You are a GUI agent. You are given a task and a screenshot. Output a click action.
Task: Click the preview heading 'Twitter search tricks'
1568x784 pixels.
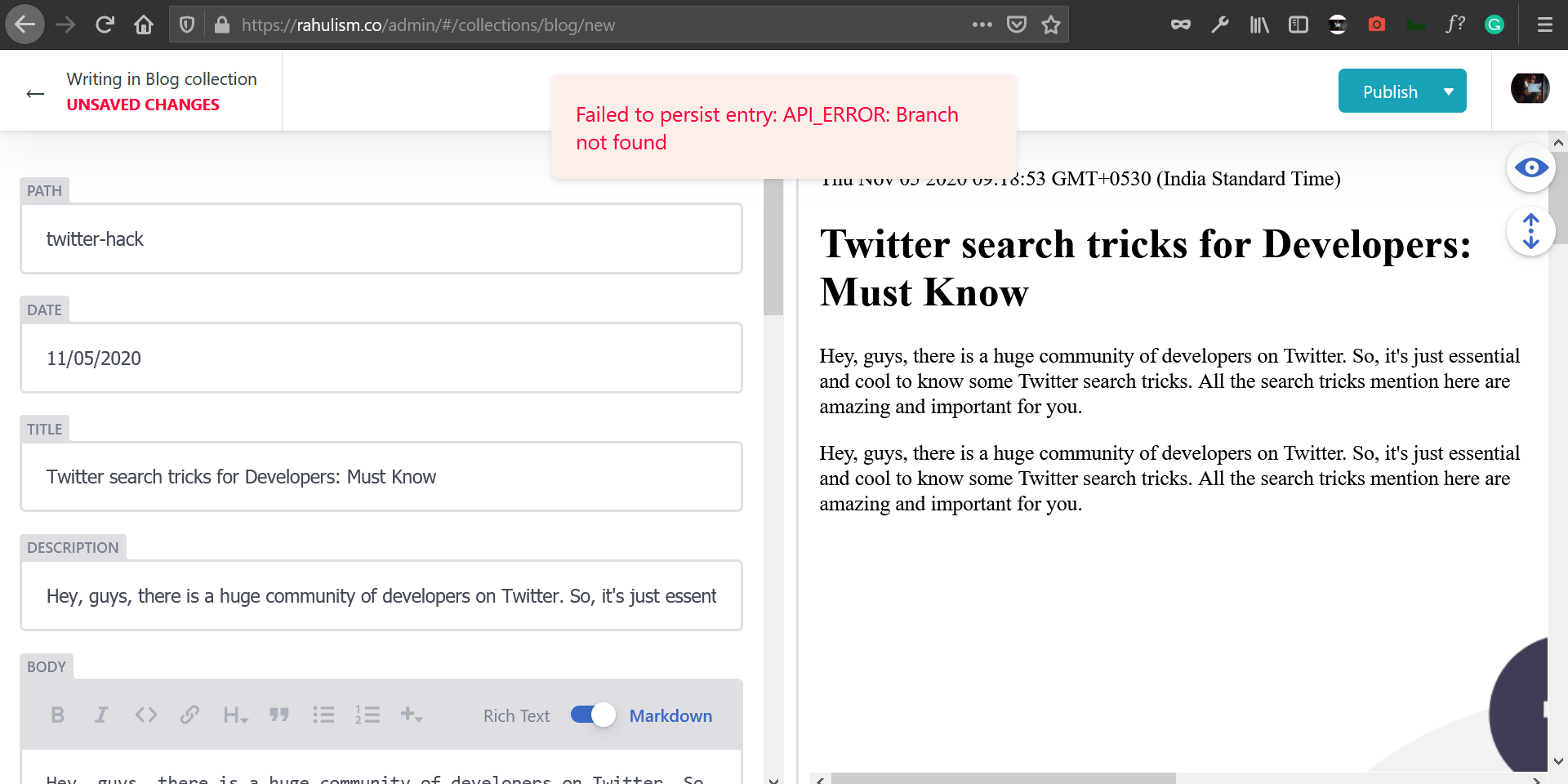tap(1145, 268)
